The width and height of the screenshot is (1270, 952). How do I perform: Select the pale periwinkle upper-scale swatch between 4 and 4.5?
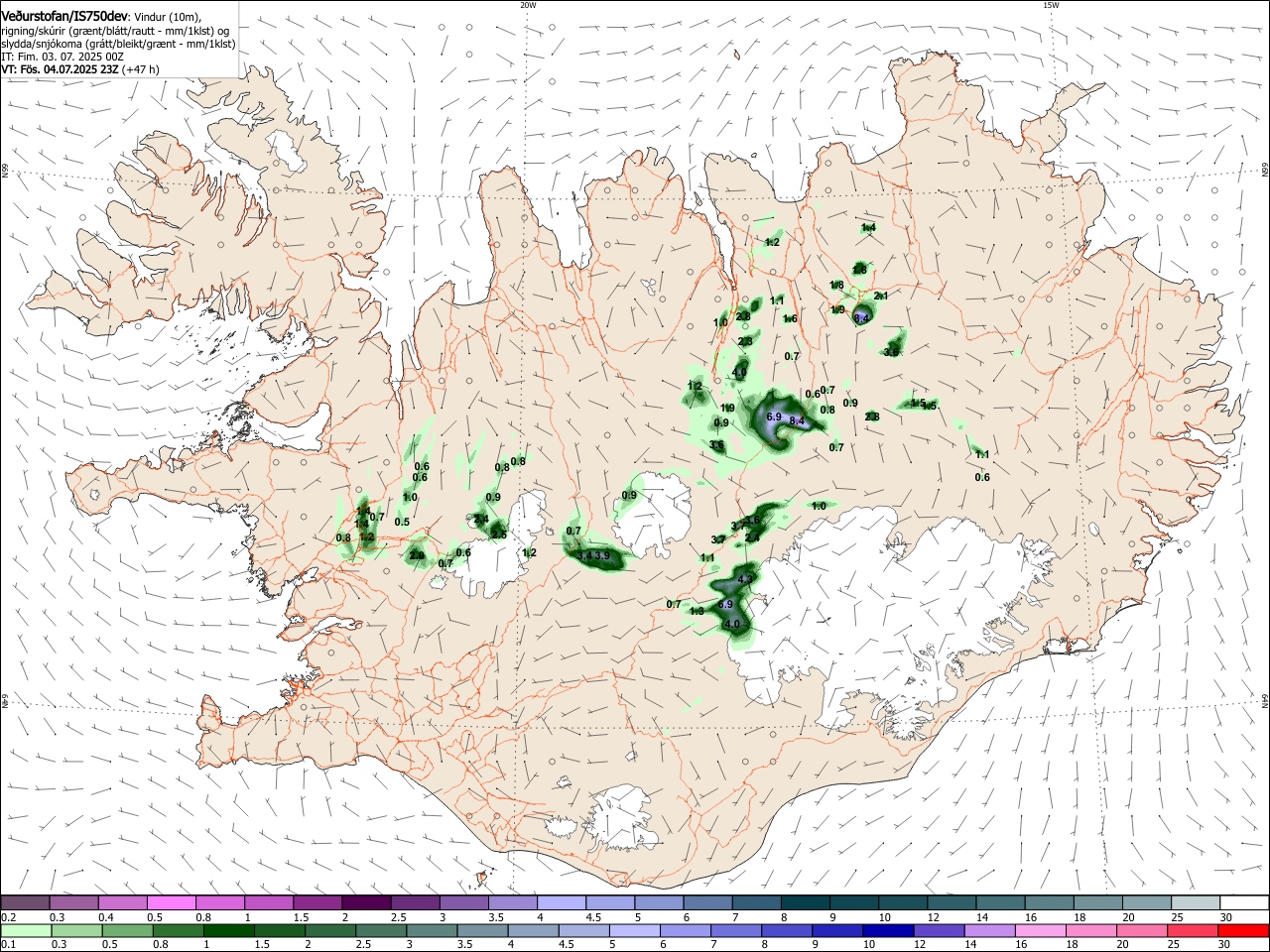[x=561, y=902]
